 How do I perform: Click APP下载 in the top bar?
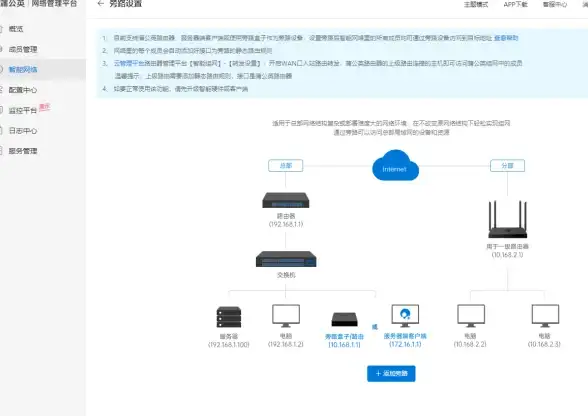[x=516, y=5]
